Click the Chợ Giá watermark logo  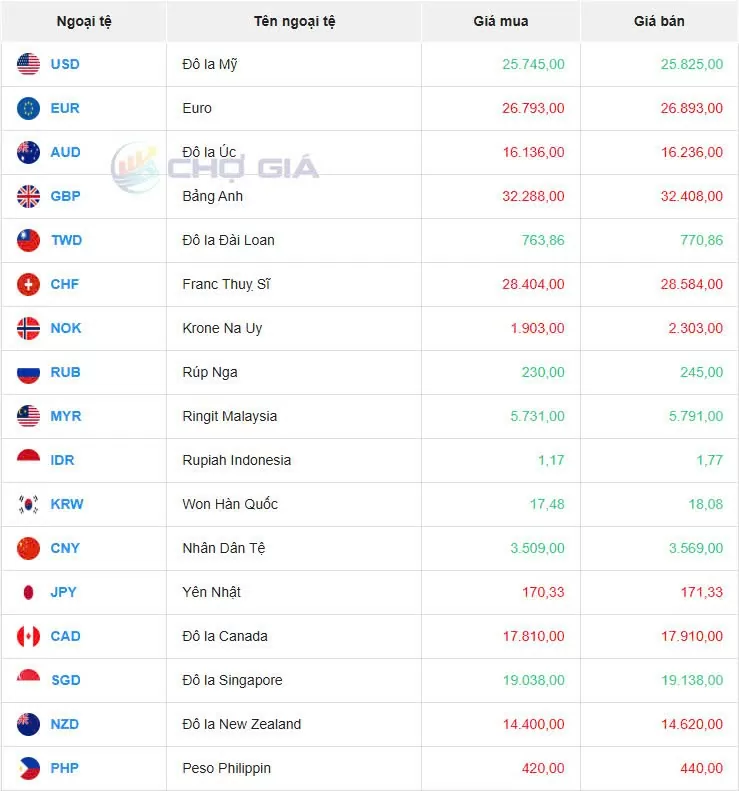coord(215,166)
